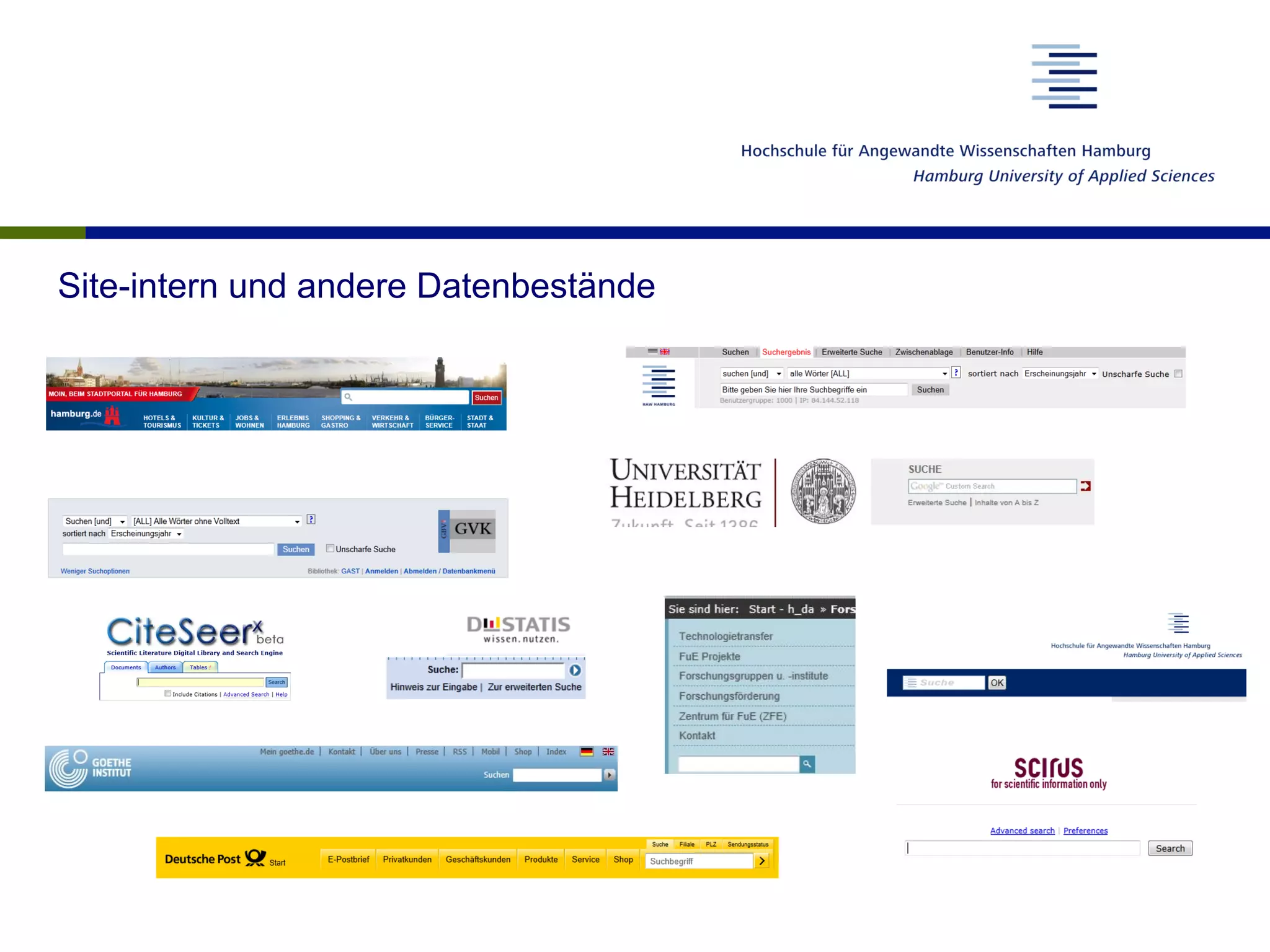1270x952 pixels.
Task: Click the CiteSeerX Search button
Action: point(277,682)
